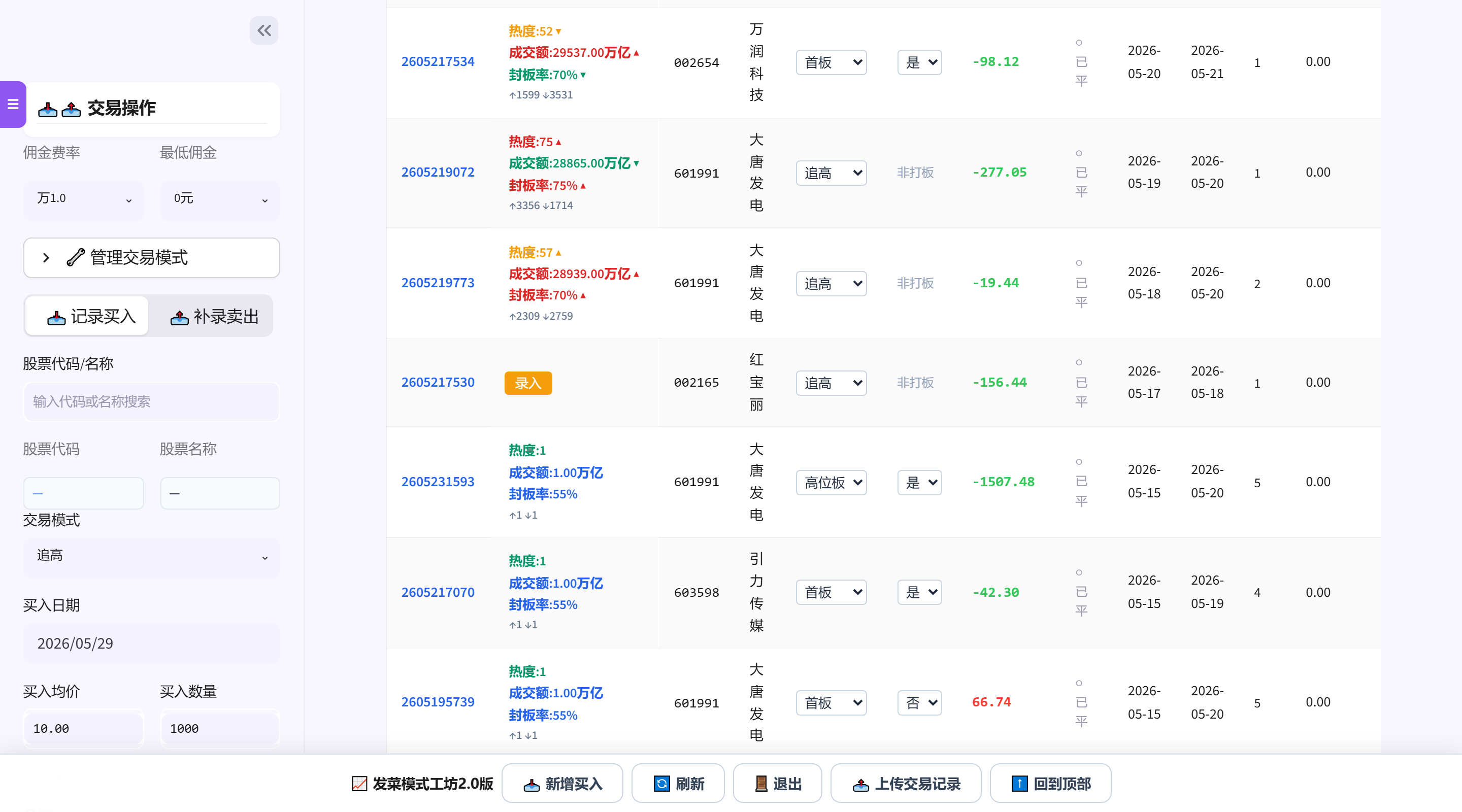The image size is (1462, 812).
Task: Open 追高 dropdown in the 2605219072 row
Action: point(831,173)
